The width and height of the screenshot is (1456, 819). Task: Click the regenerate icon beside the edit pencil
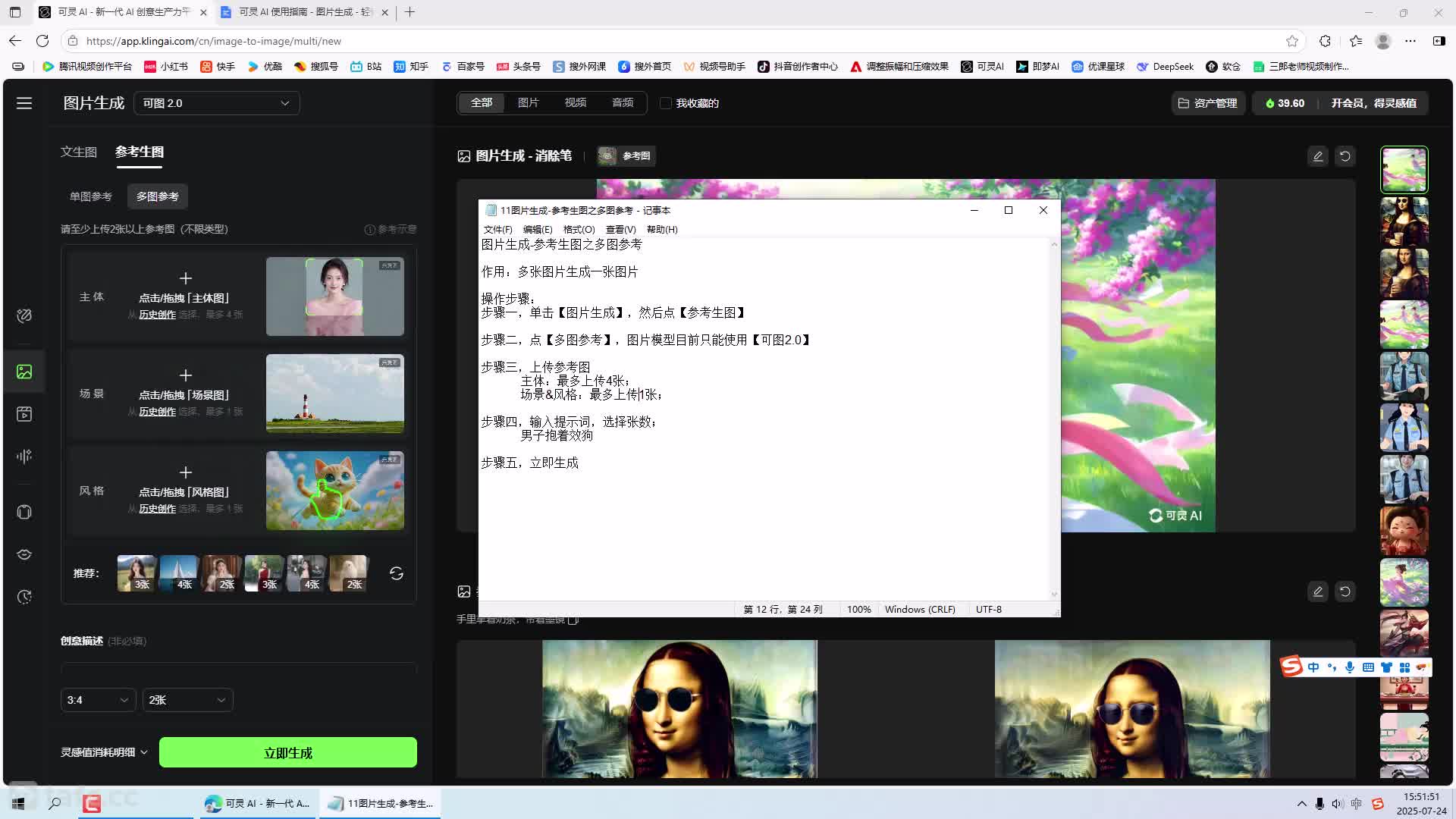coord(1345,156)
